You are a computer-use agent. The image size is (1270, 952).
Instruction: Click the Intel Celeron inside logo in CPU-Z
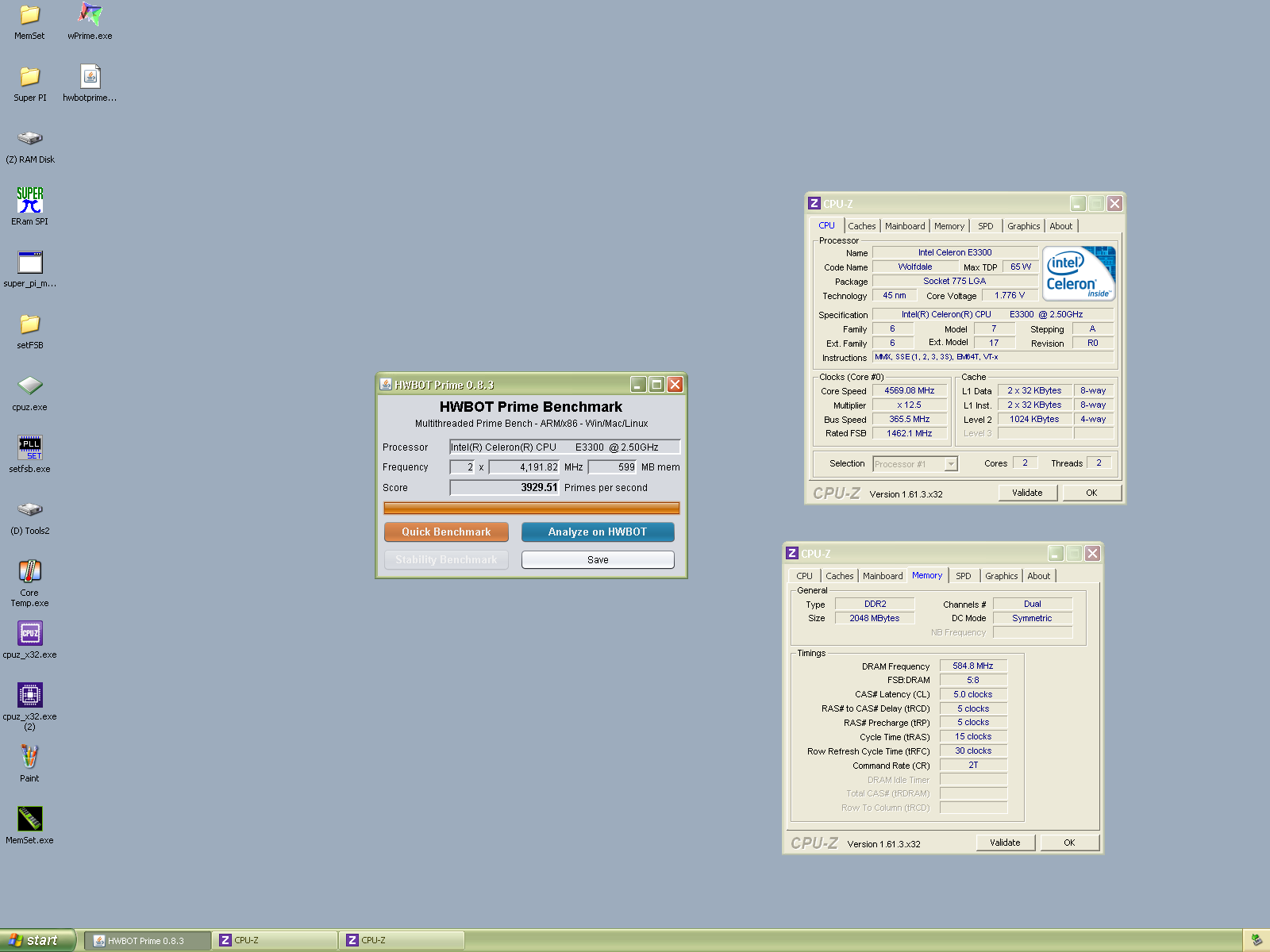[x=1079, y=274]
